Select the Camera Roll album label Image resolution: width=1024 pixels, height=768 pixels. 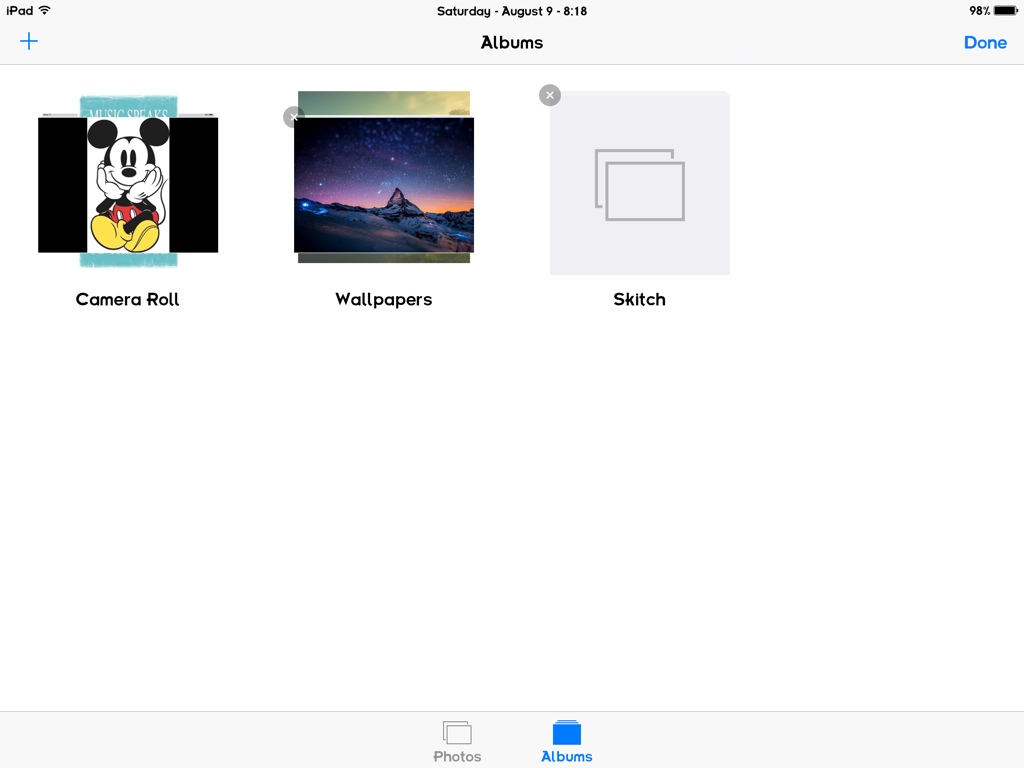(x=127, y=299)
